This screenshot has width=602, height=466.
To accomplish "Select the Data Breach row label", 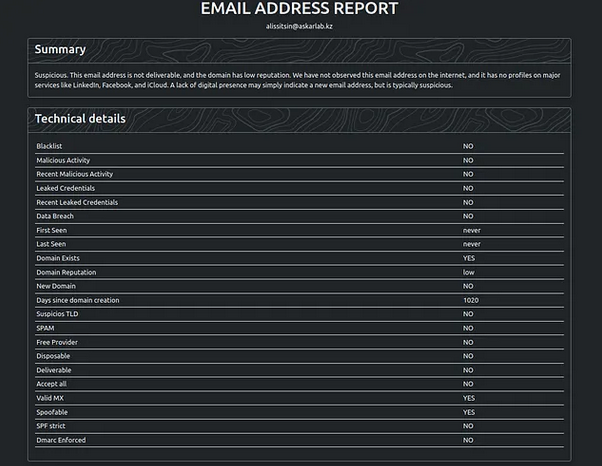I will point(55,216).
